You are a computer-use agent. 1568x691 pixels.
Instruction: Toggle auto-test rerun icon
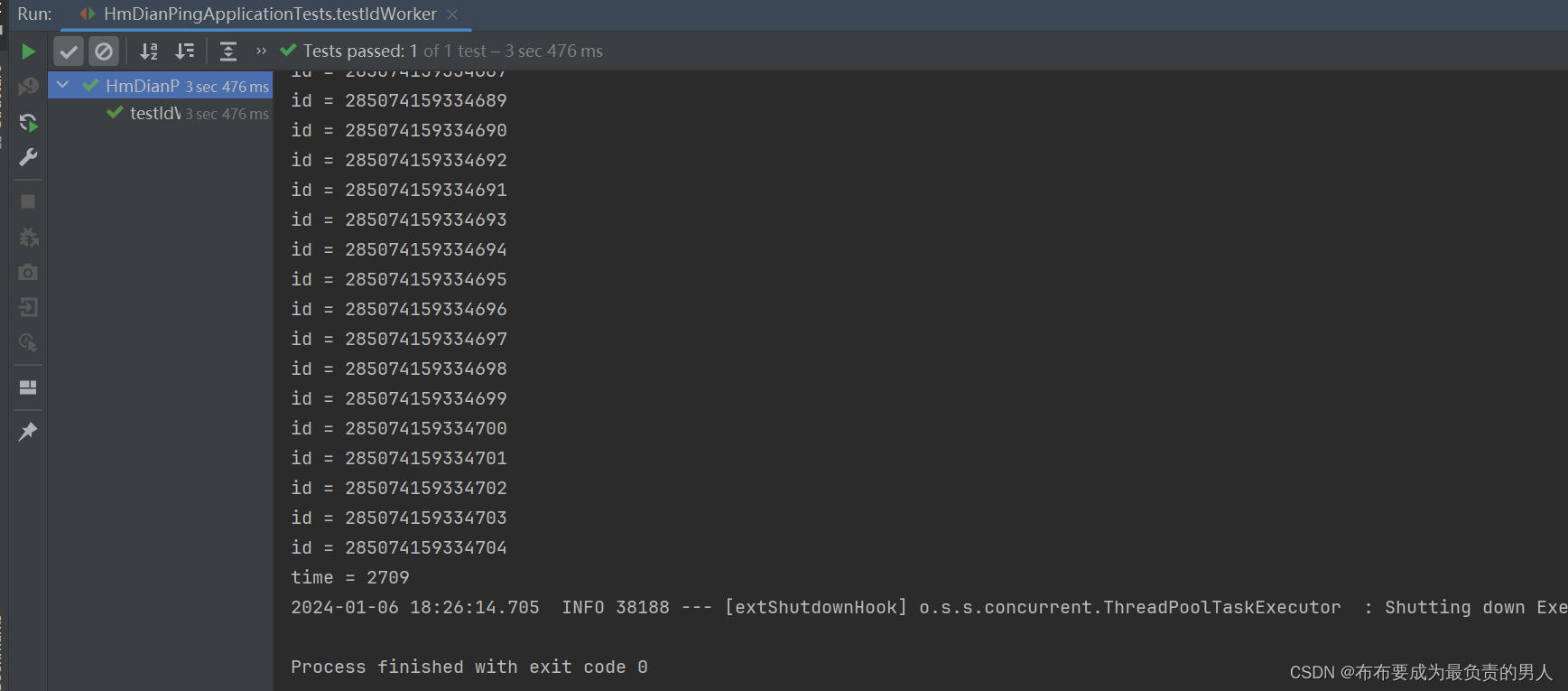point(28,122)
